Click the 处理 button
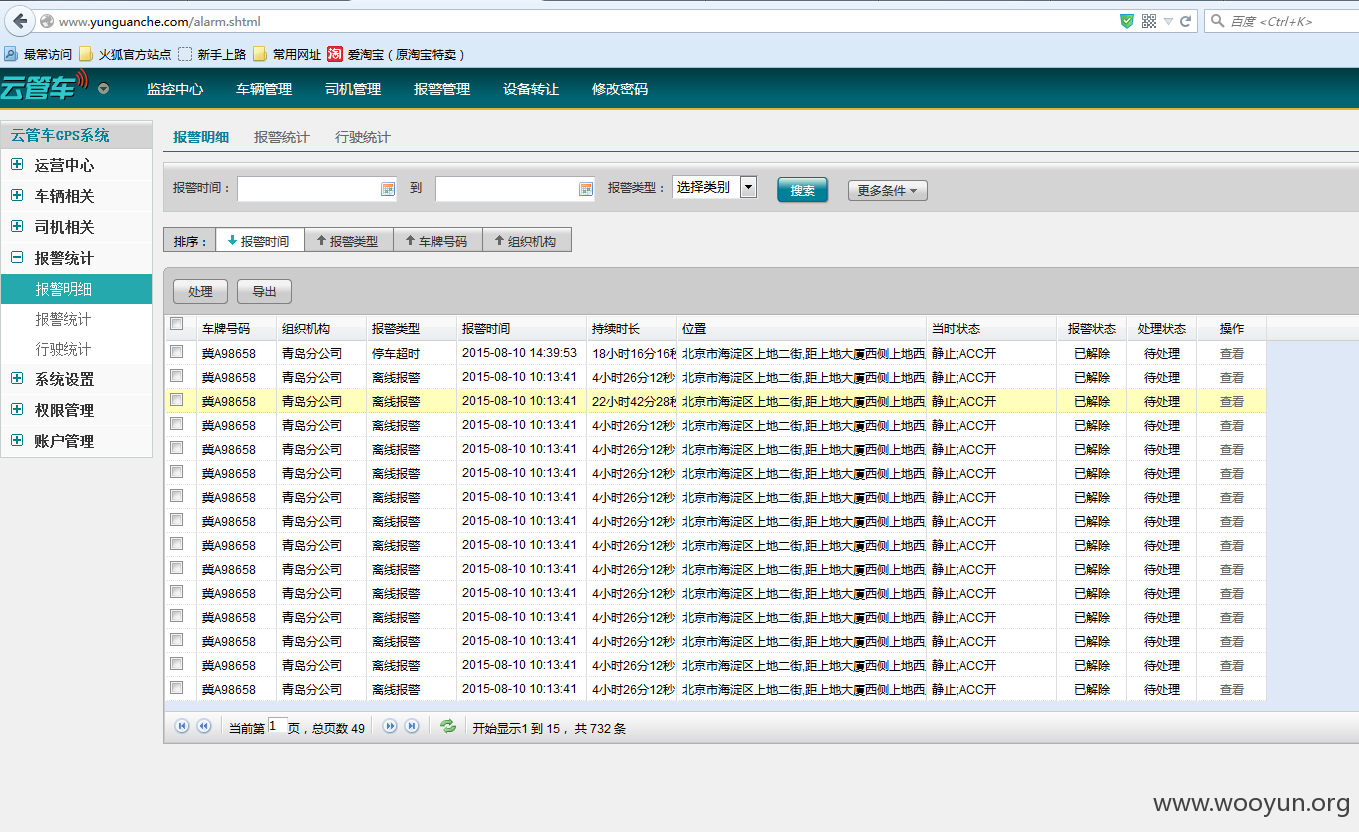1359x832 pixels. pos(200,291)
